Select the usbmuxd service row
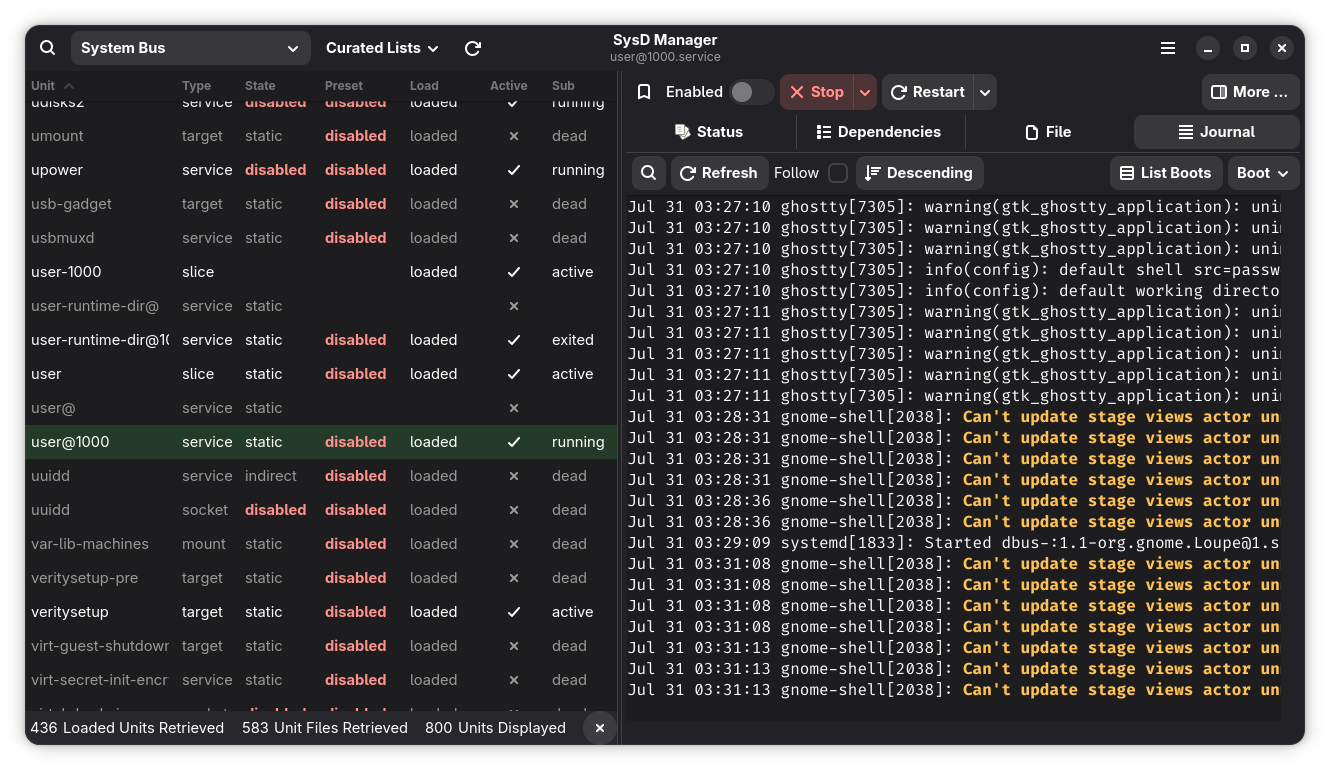 coord(320,238)
